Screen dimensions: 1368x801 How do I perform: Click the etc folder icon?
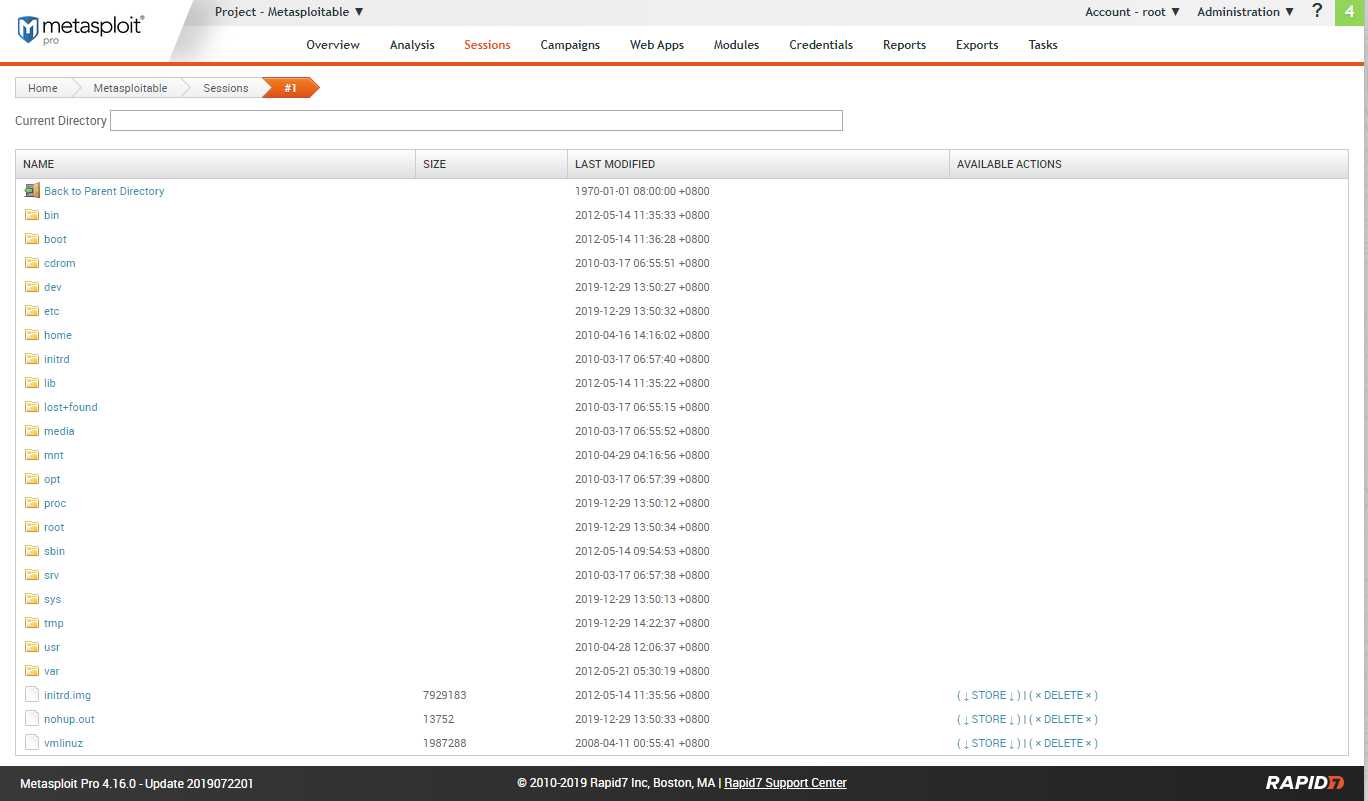pyautogui.click(x=32, y=311)
